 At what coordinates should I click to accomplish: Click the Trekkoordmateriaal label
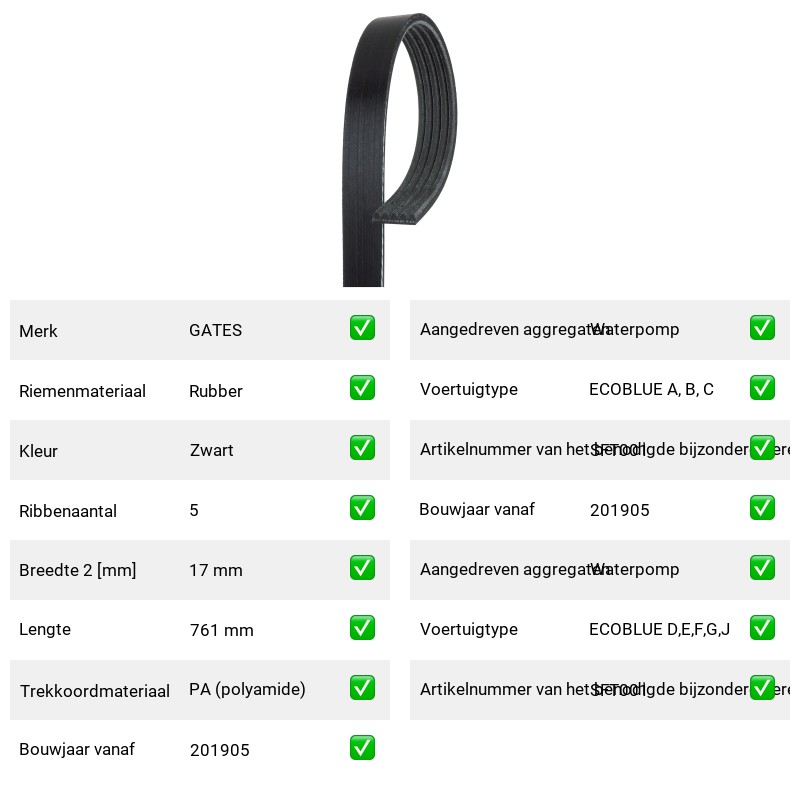[x=94, y=691]
